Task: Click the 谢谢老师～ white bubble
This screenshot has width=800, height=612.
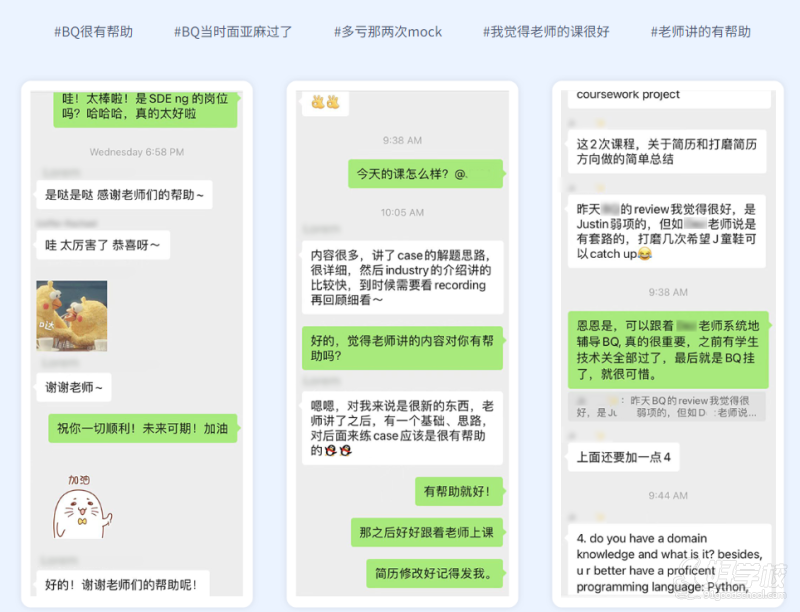Action: coord(75,387)
